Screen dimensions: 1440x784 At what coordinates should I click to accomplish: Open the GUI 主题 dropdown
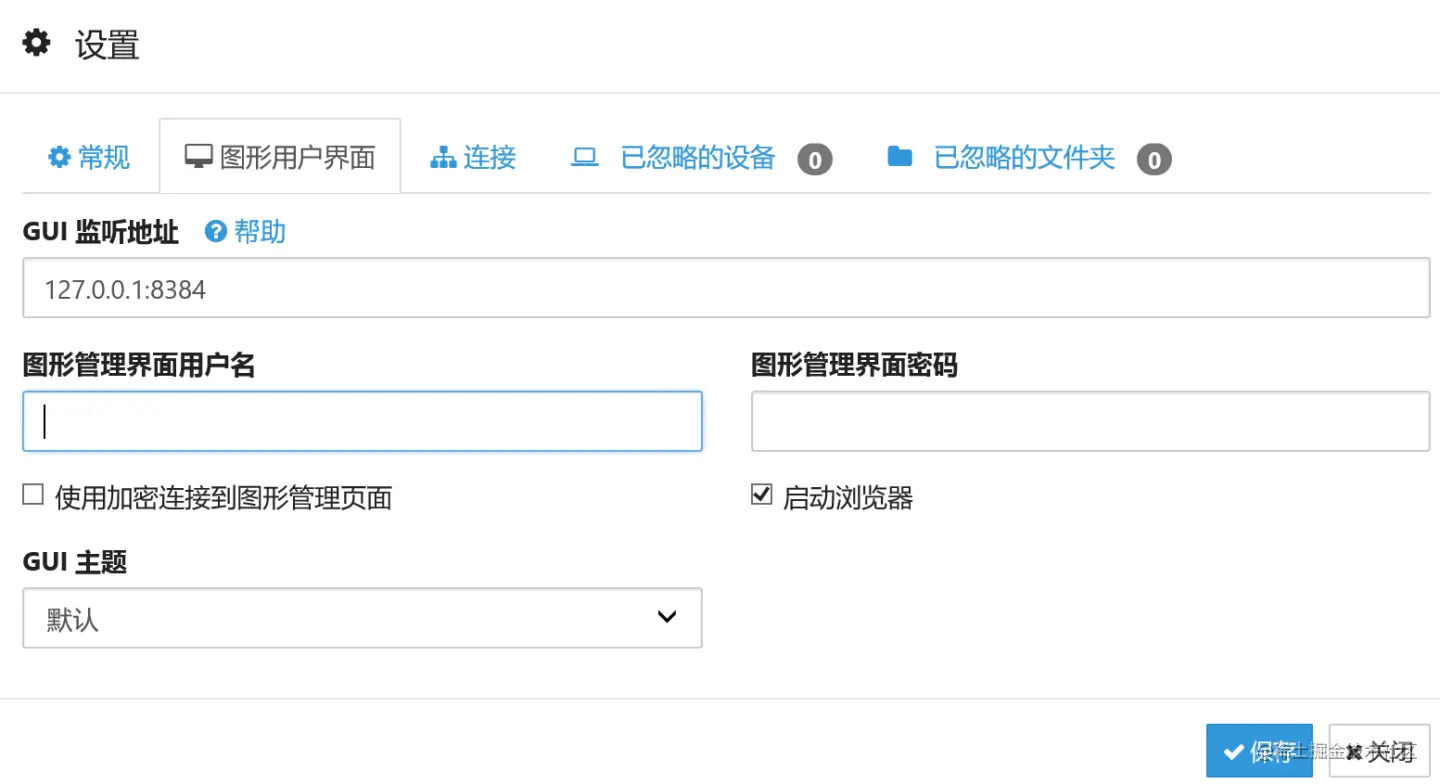[362, 618]
